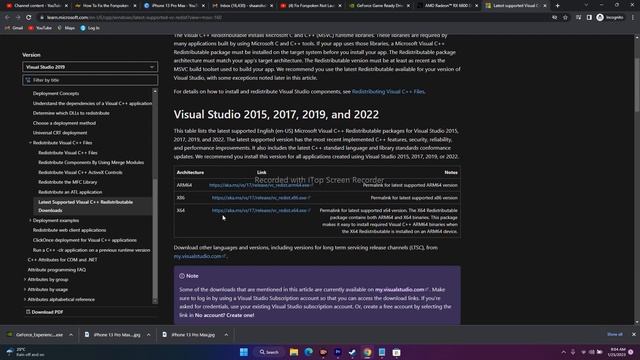The height and width of the screenshot is (360, 640).
Task: Switch to AMD Radeon RX 6800 tab
Action: click(447, 6)
